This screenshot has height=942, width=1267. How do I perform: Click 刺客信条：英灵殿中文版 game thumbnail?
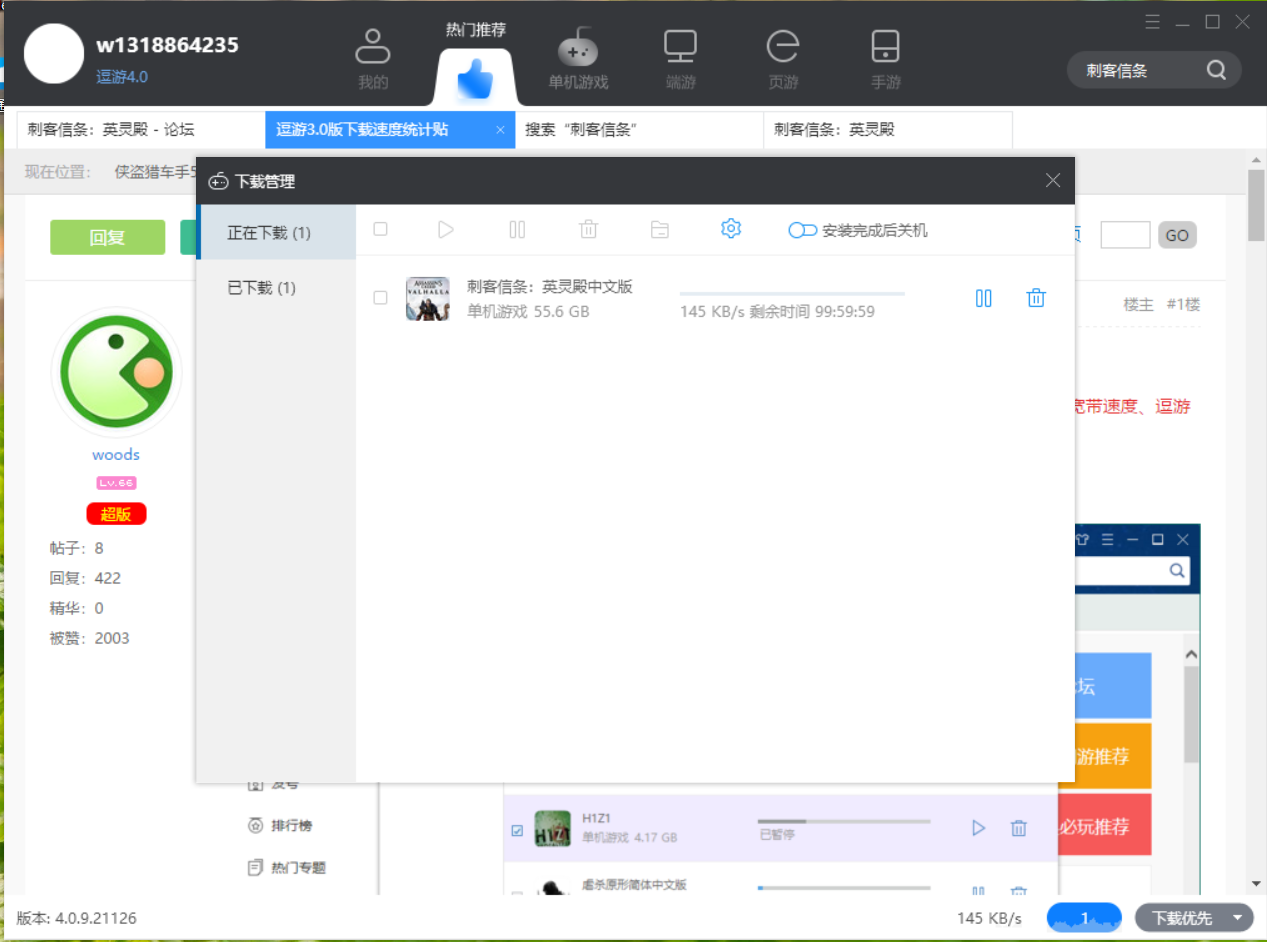coord(427,298)
